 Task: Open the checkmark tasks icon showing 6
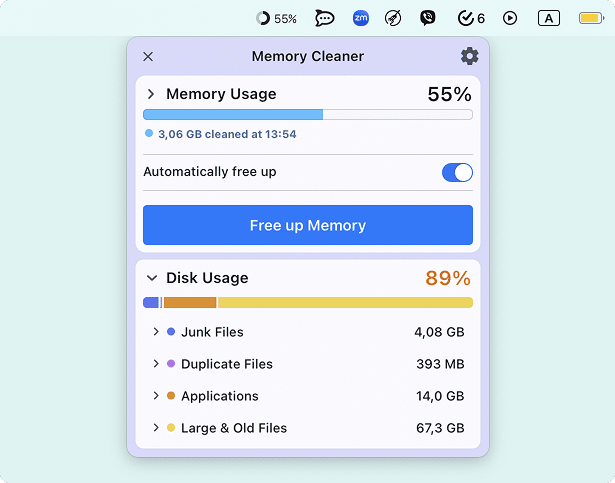click(x=471, y=18)
